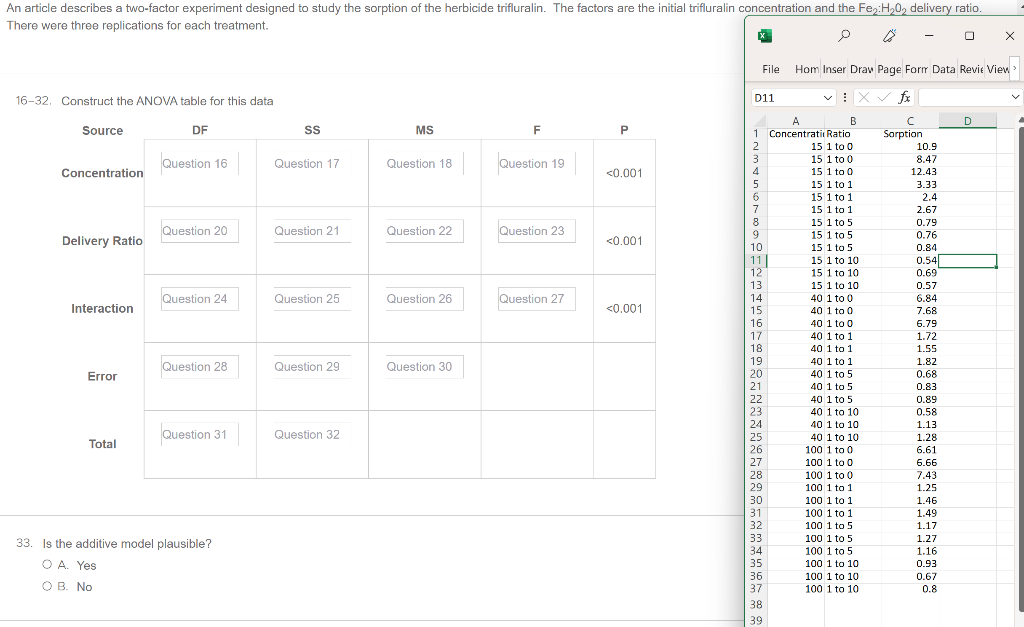This screenshot has height=627, width=1024.
Task: Click the inking/draw pen icon near titlebar
Action: [x=890, y=35]
